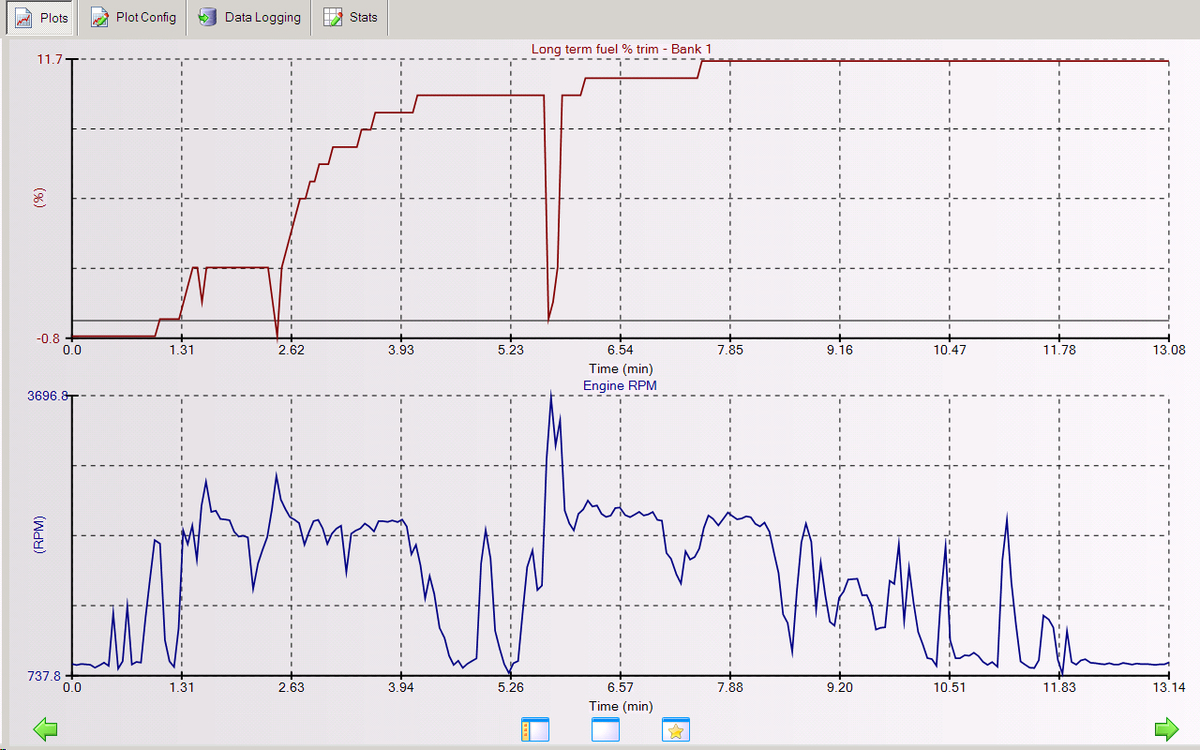
Task: Switch to the Stats tab
Action: (x=350, y=18)
